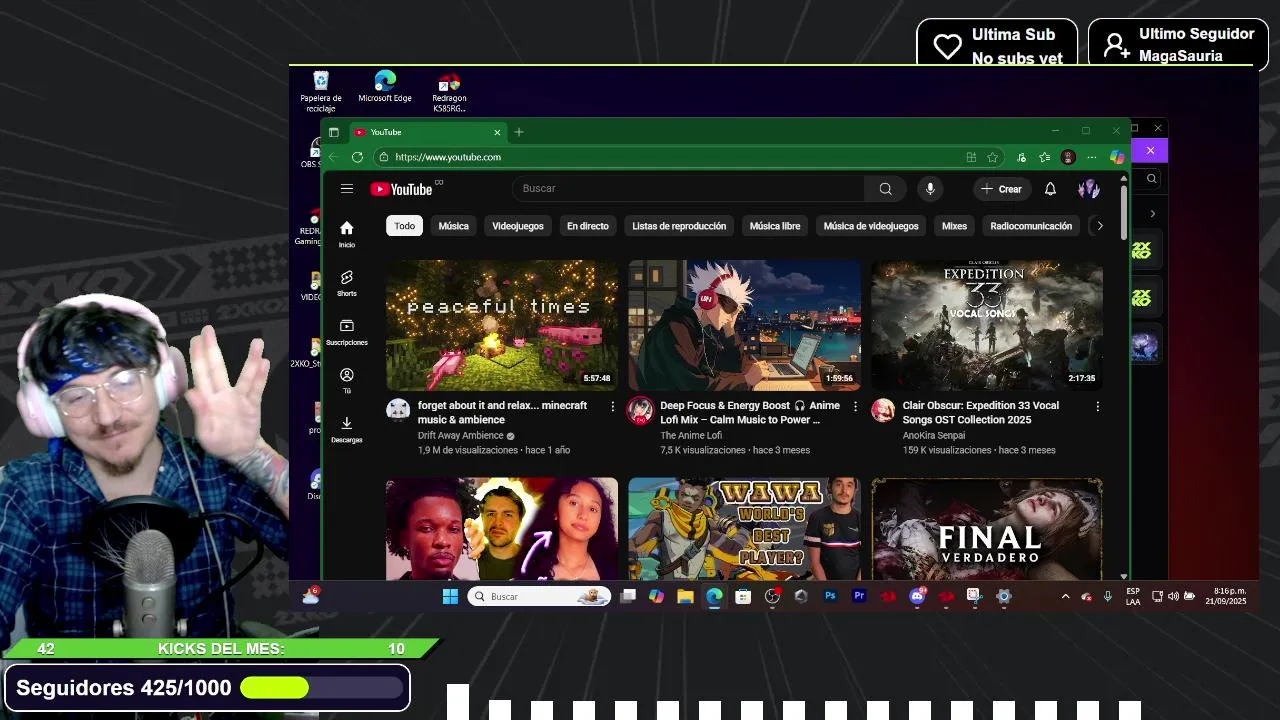Open Suscripciones in YouTube sidebar
This screenshot has width=1280, height=720.
(346, 332)
